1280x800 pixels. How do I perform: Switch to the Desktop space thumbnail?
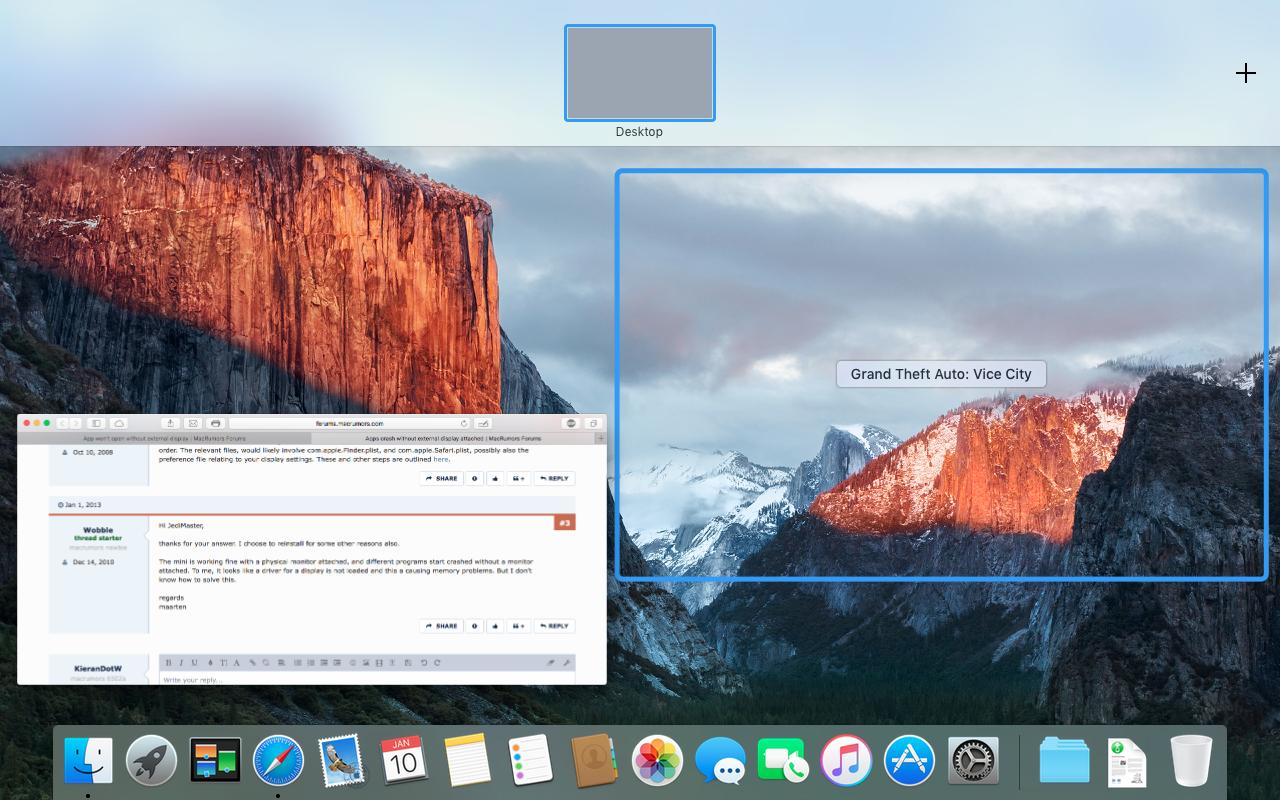coord(640,73)
